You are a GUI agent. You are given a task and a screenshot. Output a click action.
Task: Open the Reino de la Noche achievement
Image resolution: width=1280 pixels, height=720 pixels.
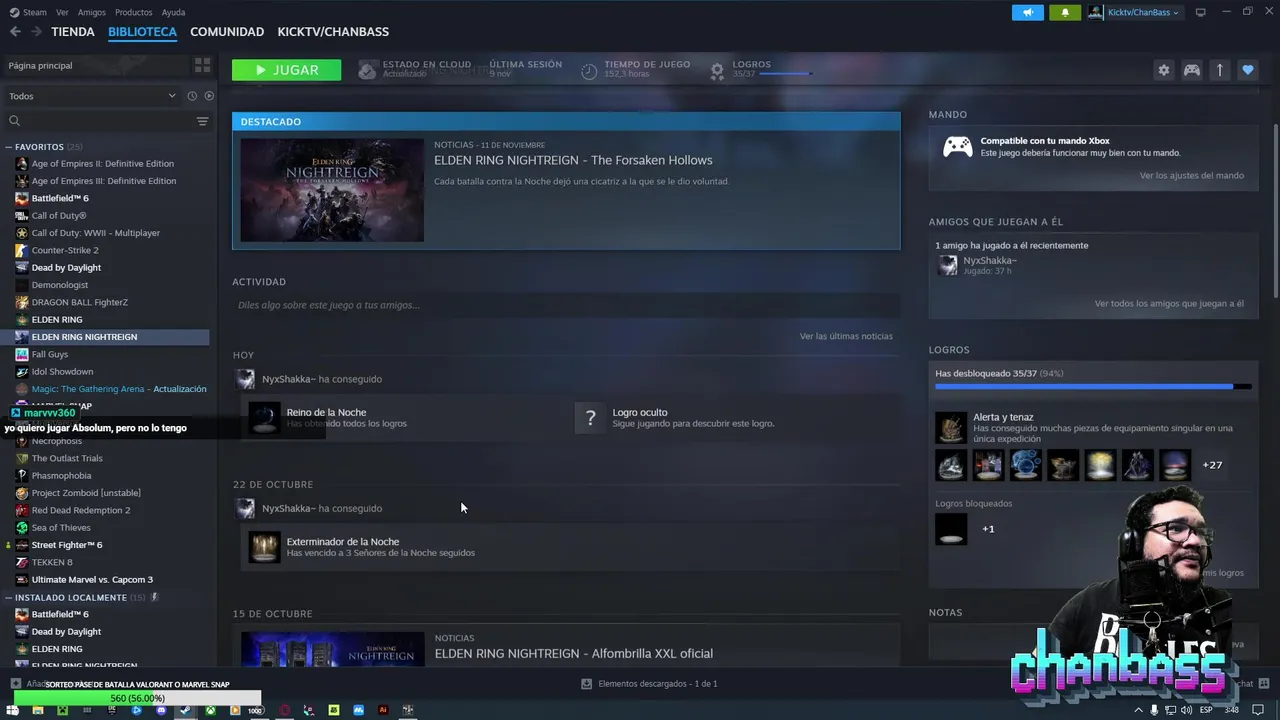[x=326, y=412]
